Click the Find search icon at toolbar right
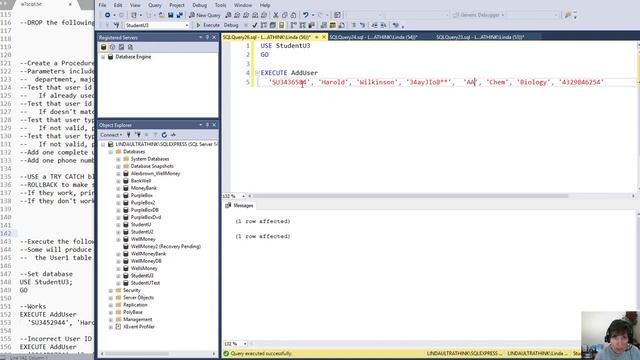Viewport: 640px width, 360px height. tap(568, 15)
